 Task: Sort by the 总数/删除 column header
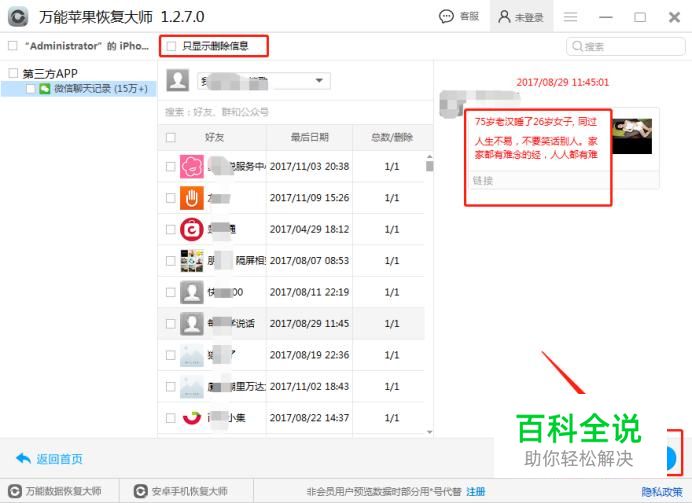392,137
